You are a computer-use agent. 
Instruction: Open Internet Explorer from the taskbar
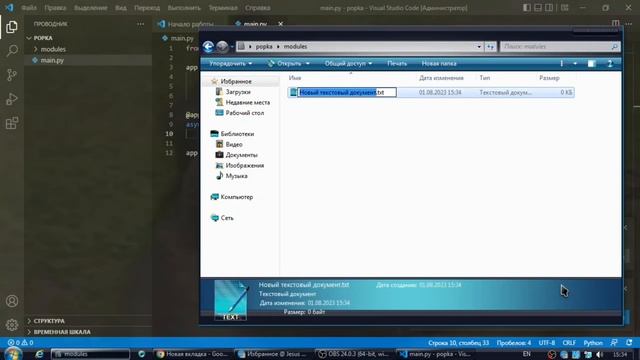point(39,354)
